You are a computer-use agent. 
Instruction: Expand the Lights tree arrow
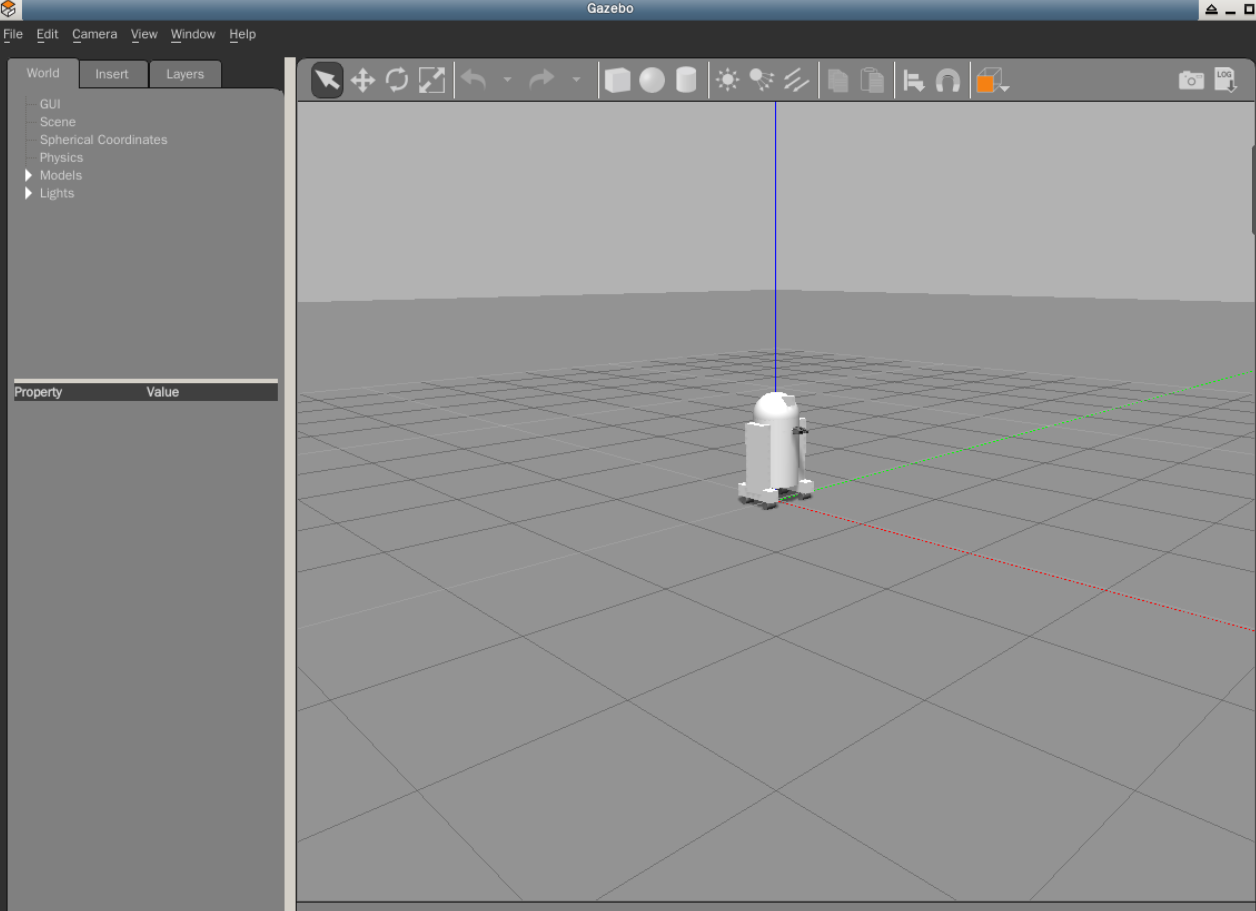pyautogui.click(x=29, y=193)
